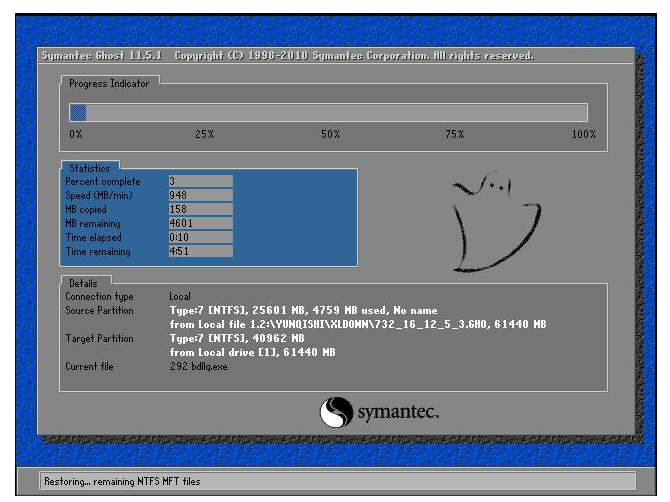Click the Statistics panel tab label
Screen dimensions: 670x502
point(90,168)
